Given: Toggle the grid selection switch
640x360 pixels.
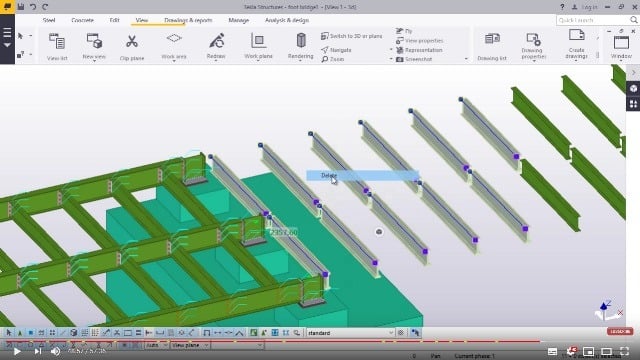Looking at the screenshot, I should 84,333.
